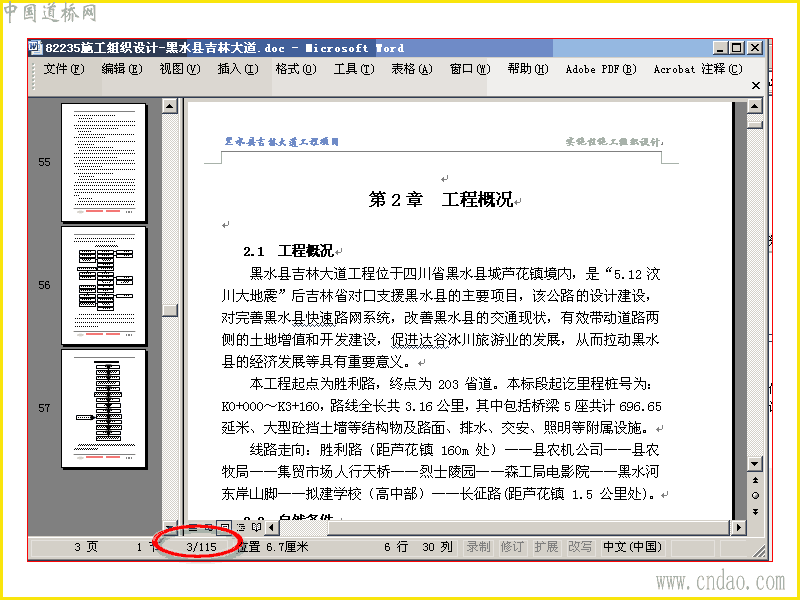Jump to next page with double-down arrow
The width and height of the screenshot is (800, 600).
(755, 512)
